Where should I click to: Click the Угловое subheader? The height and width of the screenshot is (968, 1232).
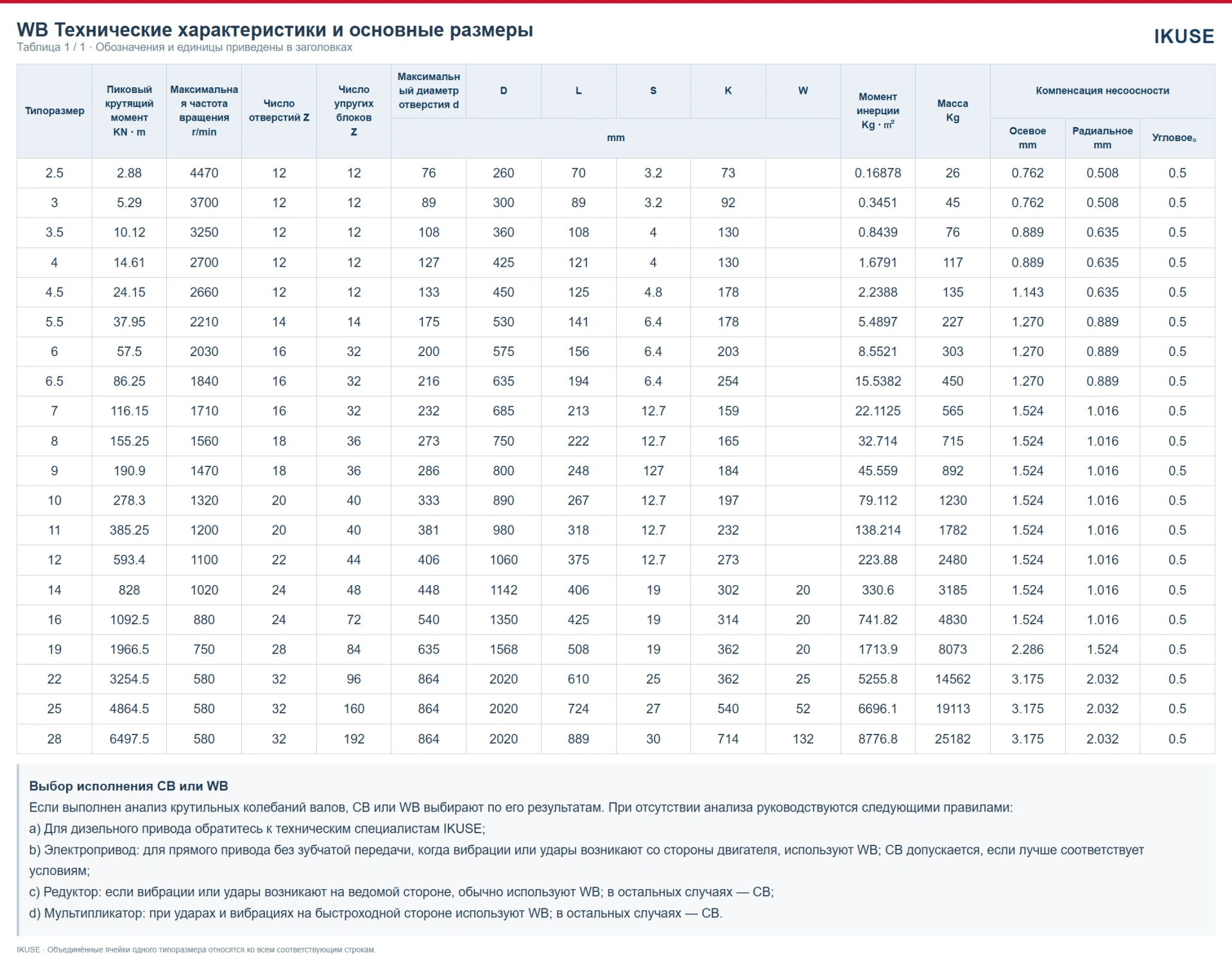[1177, 138]
